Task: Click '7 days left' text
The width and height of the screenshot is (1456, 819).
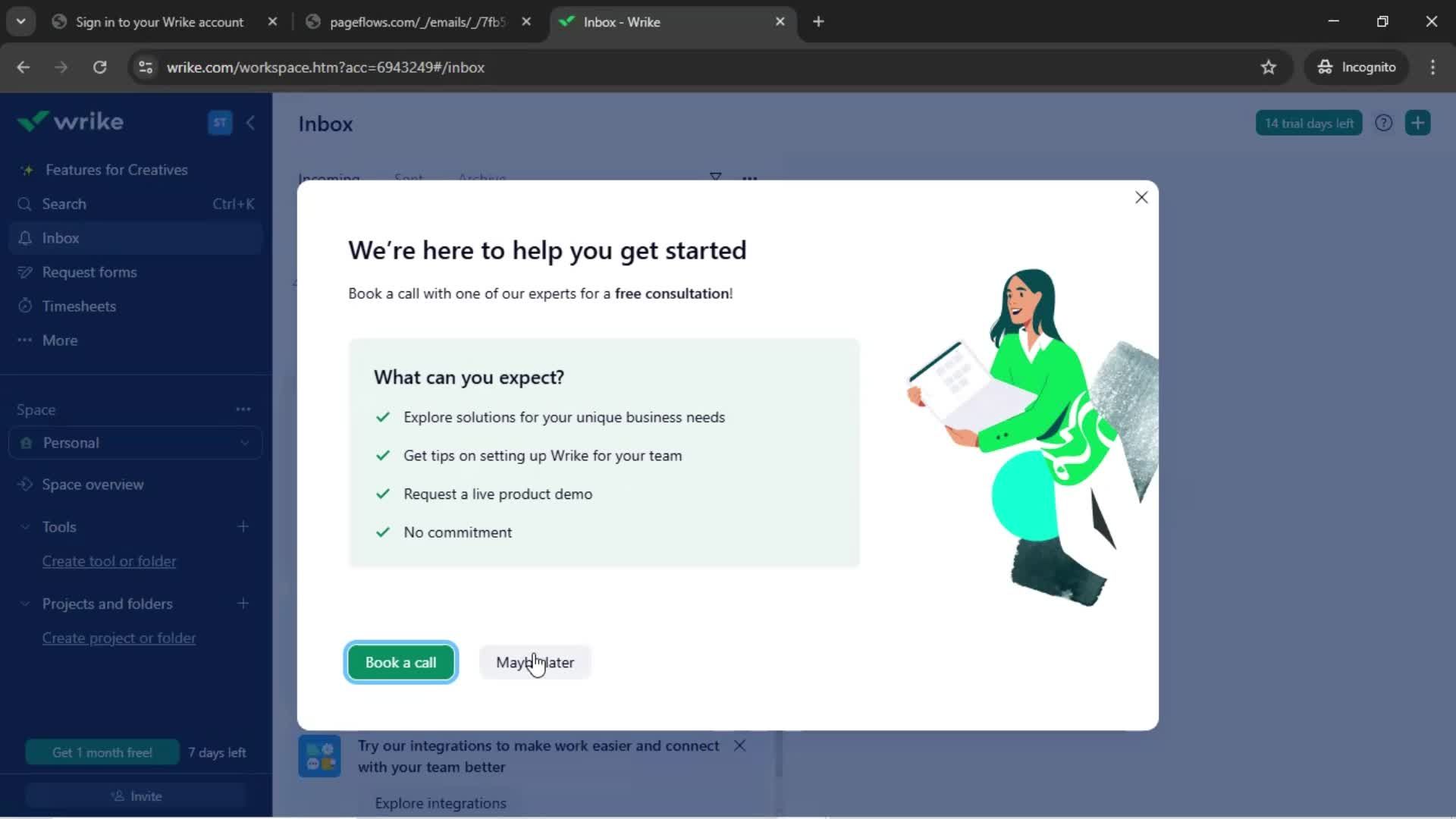Action: click(x=217, y=752)
